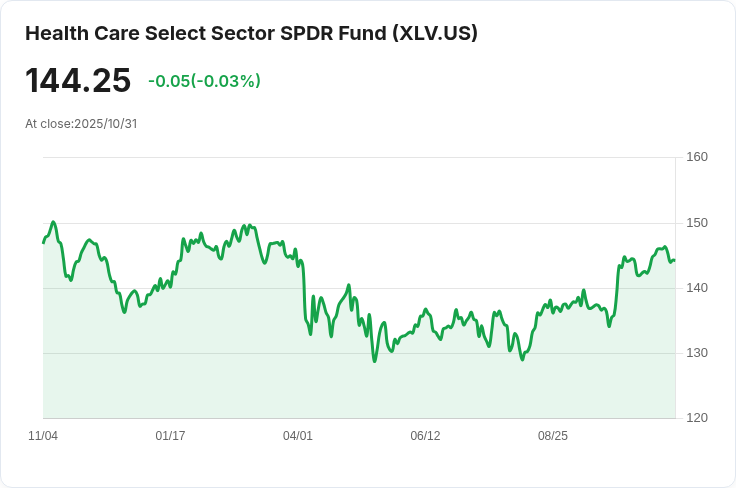
Task: Click the 06/12 x-axis date label
Action: (425, 436)
